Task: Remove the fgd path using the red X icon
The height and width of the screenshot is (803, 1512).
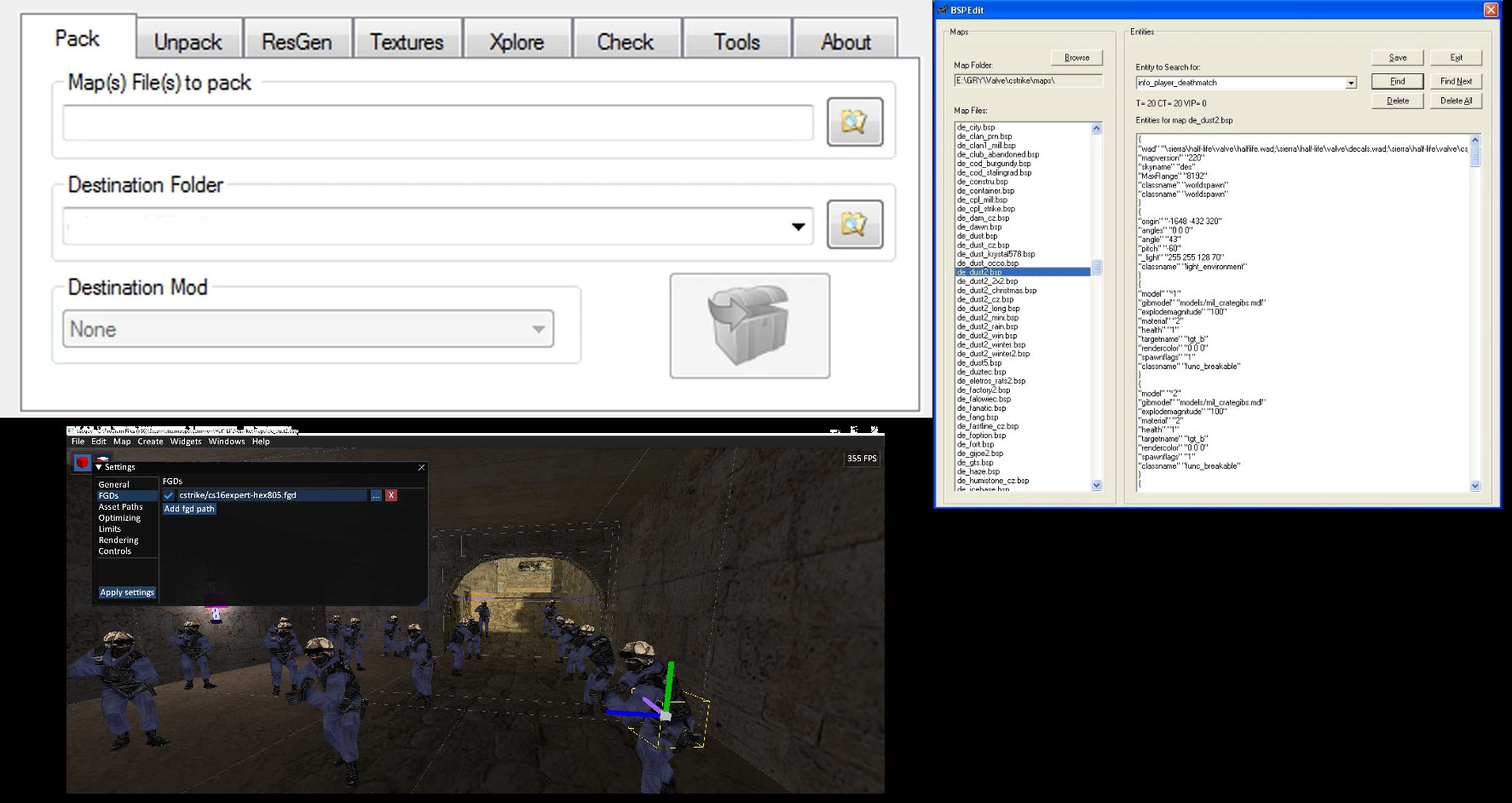Action: [x=391, y=496]
